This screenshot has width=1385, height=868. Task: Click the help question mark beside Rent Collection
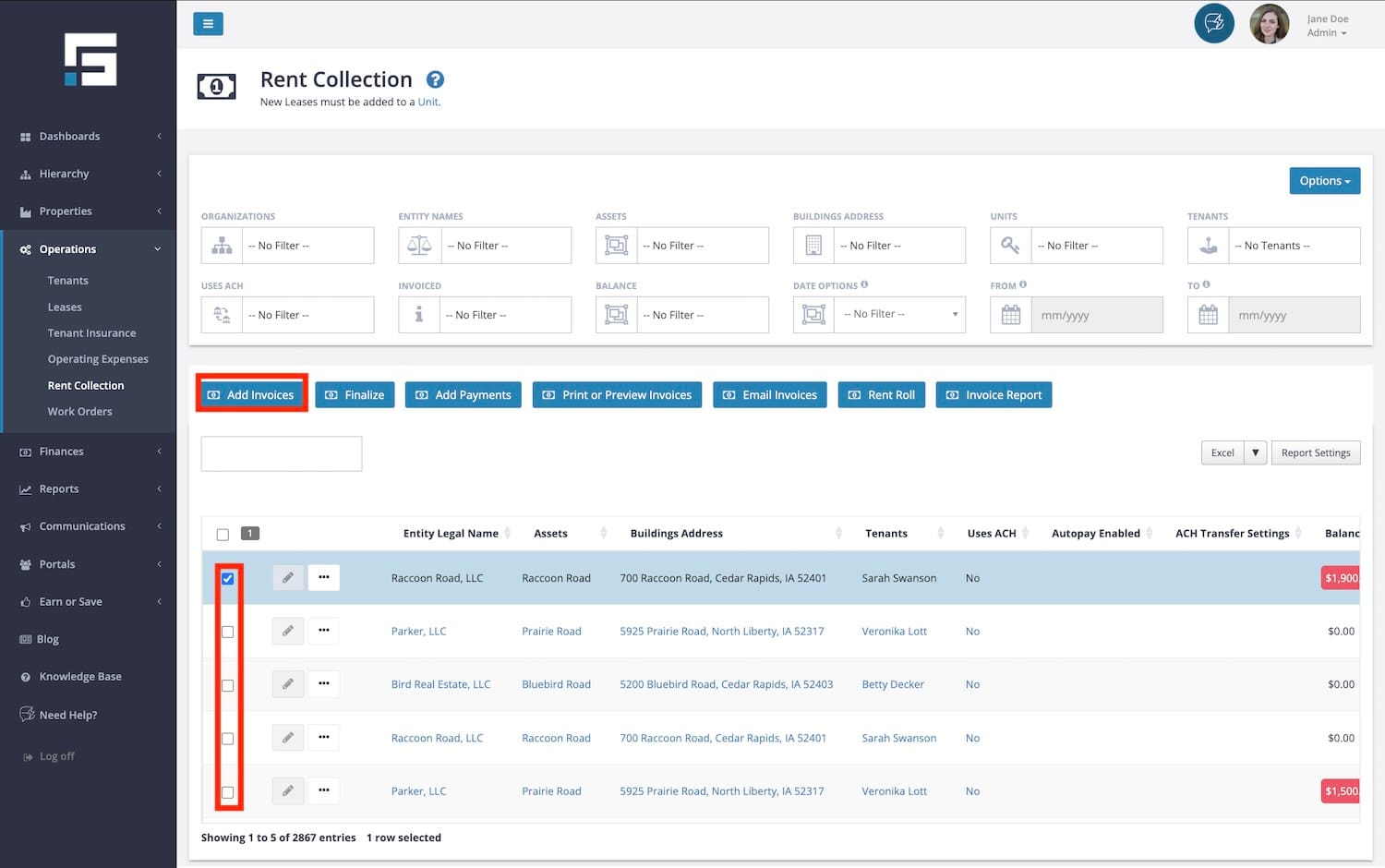435,80
